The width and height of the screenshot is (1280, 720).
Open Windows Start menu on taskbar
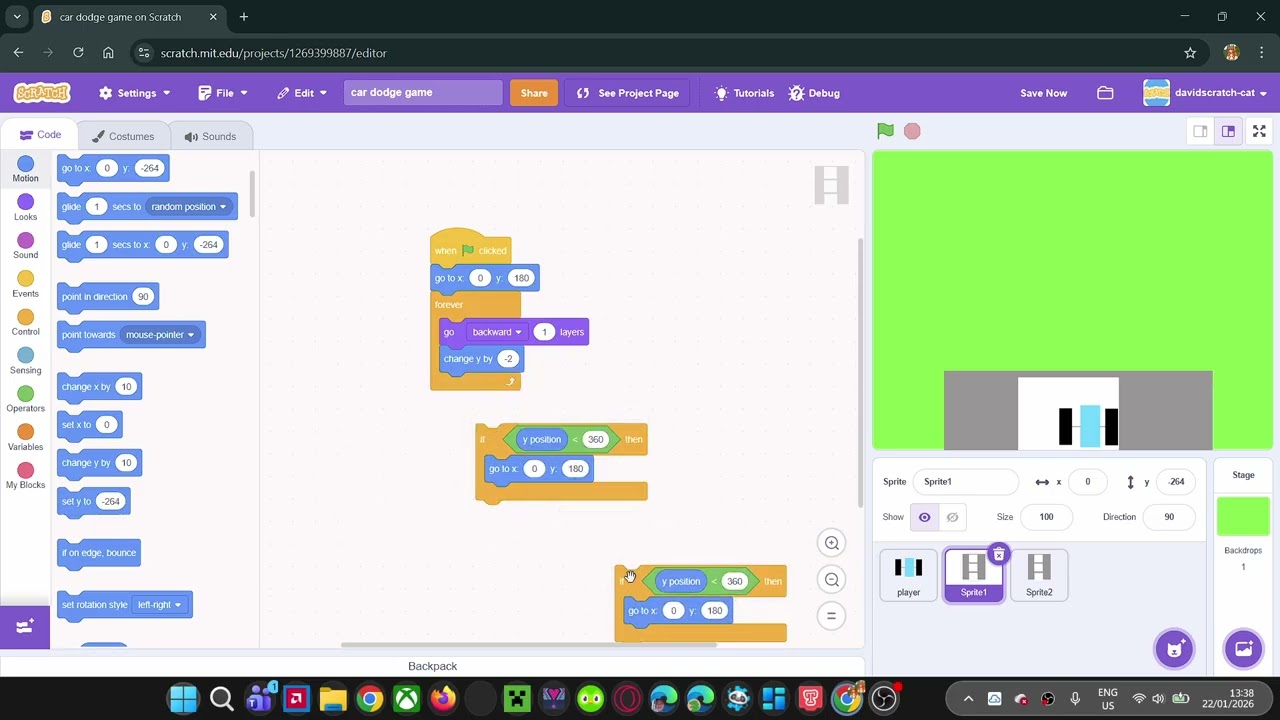(184, 698)
